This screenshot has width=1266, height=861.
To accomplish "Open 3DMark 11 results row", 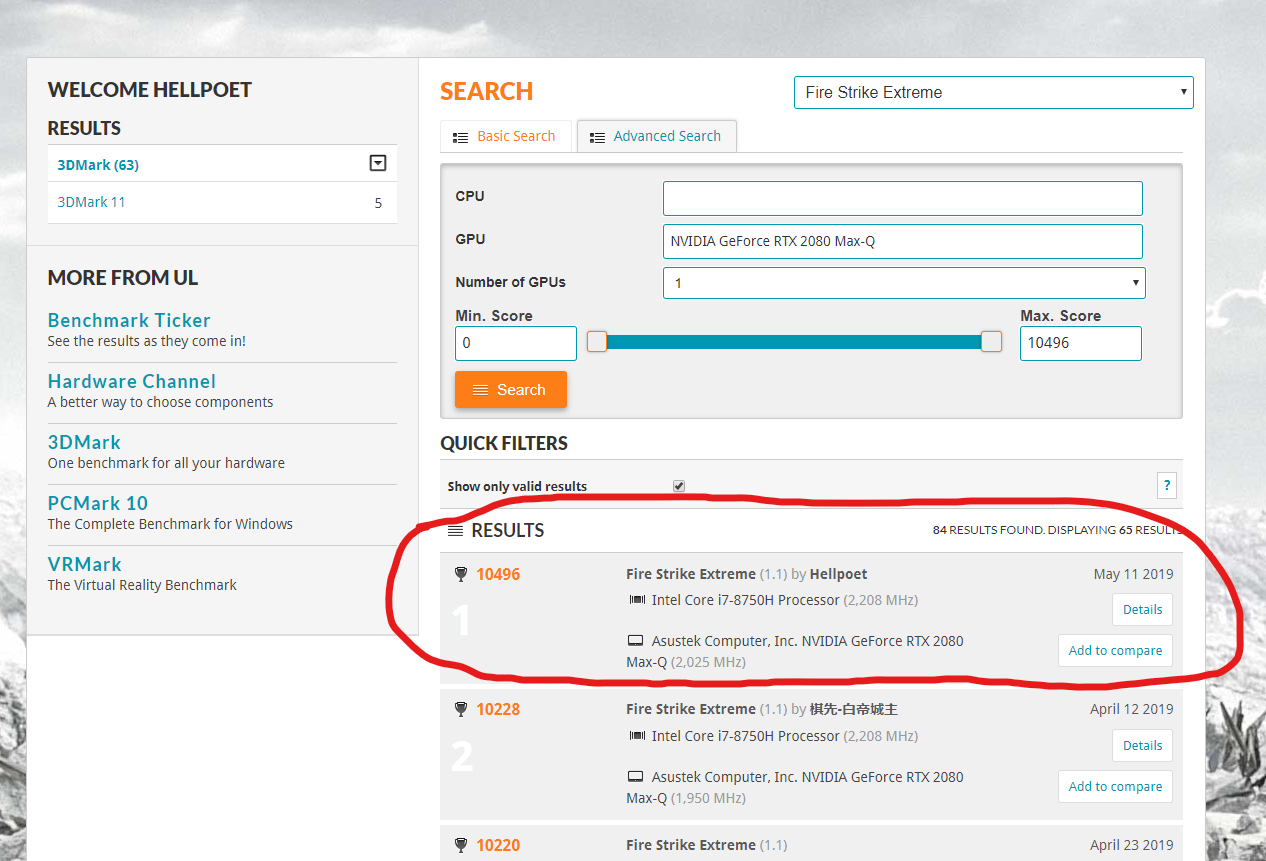I will [x=222, y=202].
